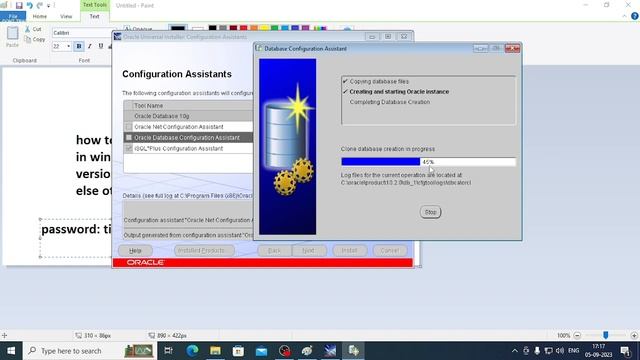Click the 45% clone database progress bar
Viewport: 640px width, 360px height.
coord(429,162)
